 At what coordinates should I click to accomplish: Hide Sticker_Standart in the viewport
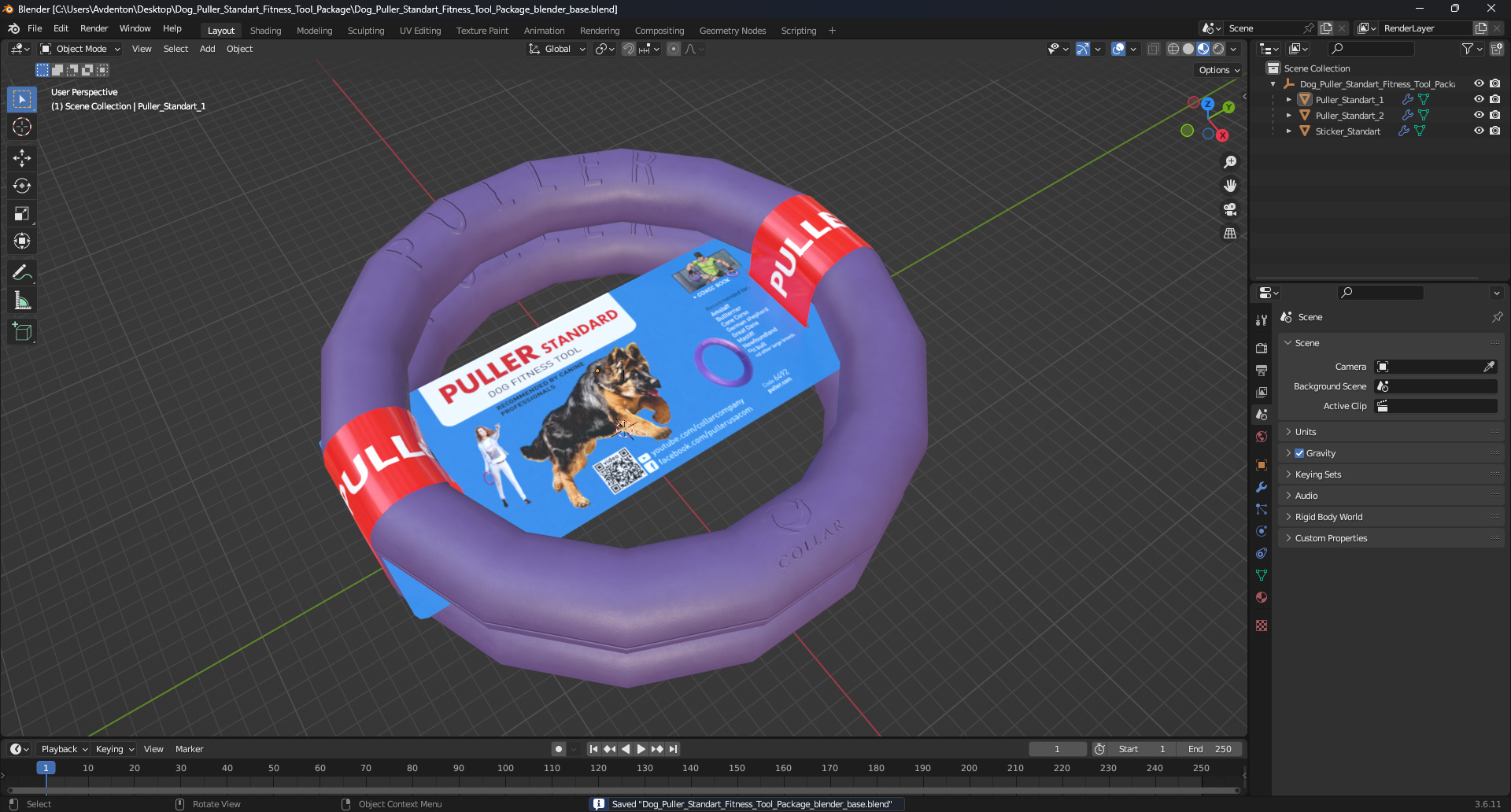pos(1479,131)
